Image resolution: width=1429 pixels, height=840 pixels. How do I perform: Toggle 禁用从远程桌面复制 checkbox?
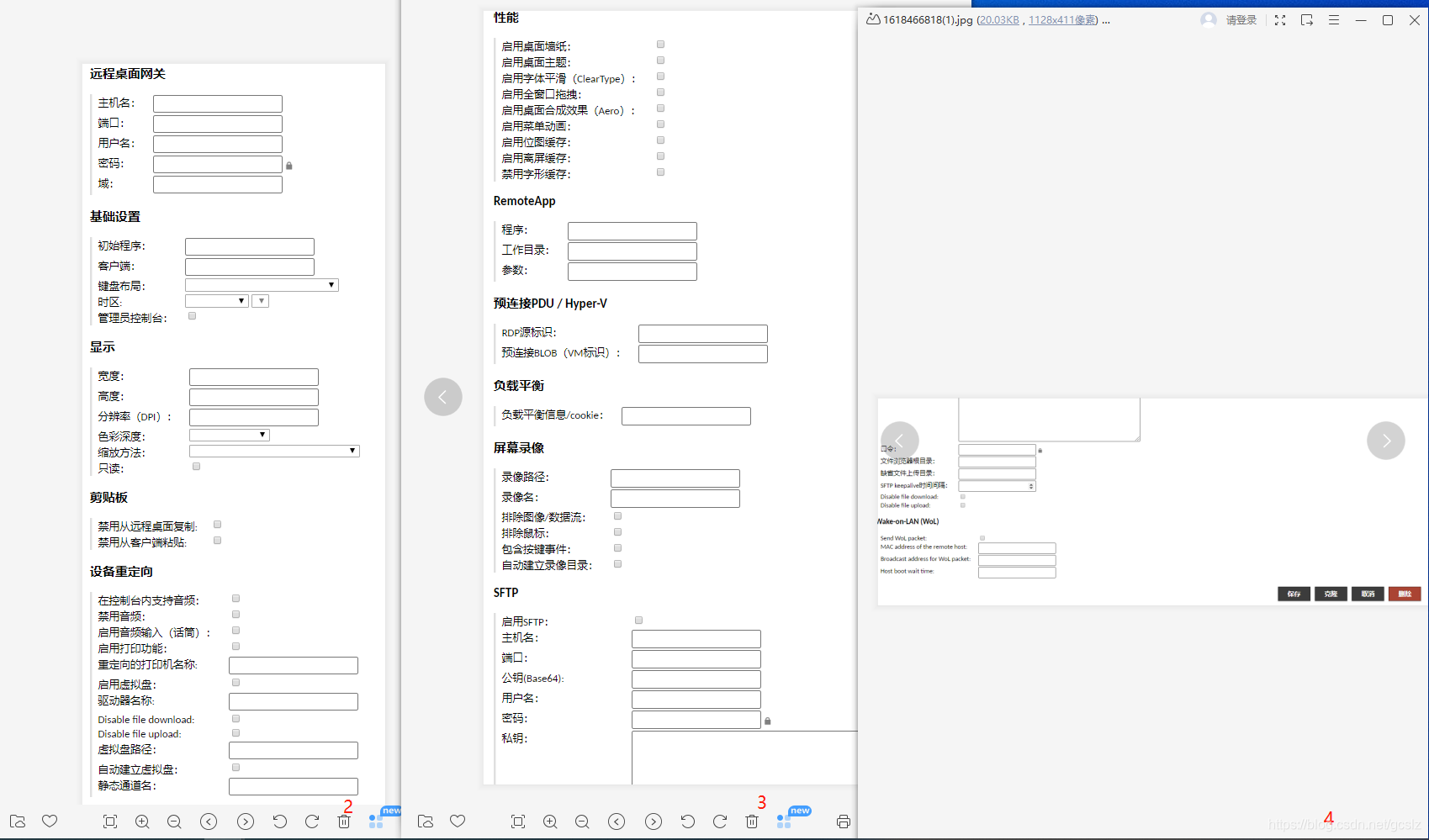click(x=217, y=525)
